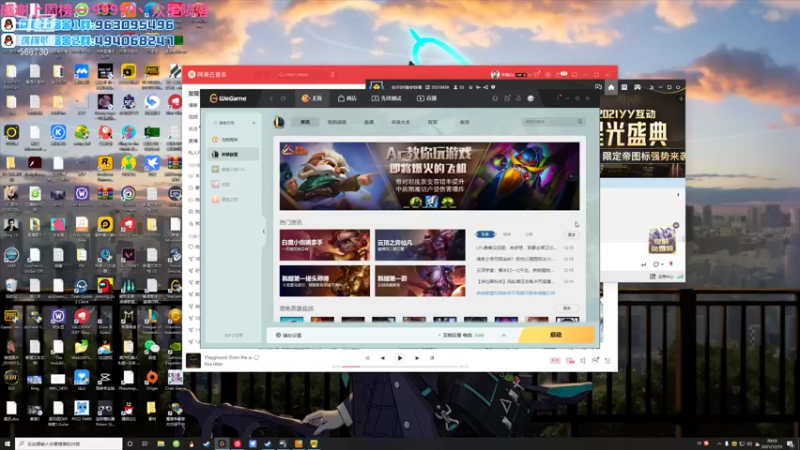The width and height of the screenshot is (800, 450).
Task: Refresh the WeGame page
Action: click(283, 98)
